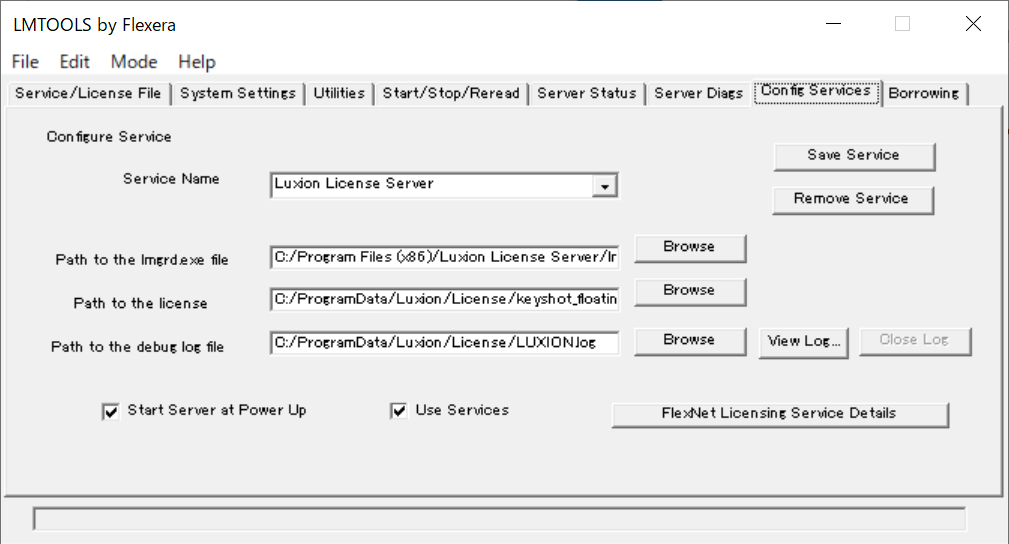Viewport: 1009px width, 544px height.
Task: Click the 'Configure Service' heading text
Action: point(109,137)
